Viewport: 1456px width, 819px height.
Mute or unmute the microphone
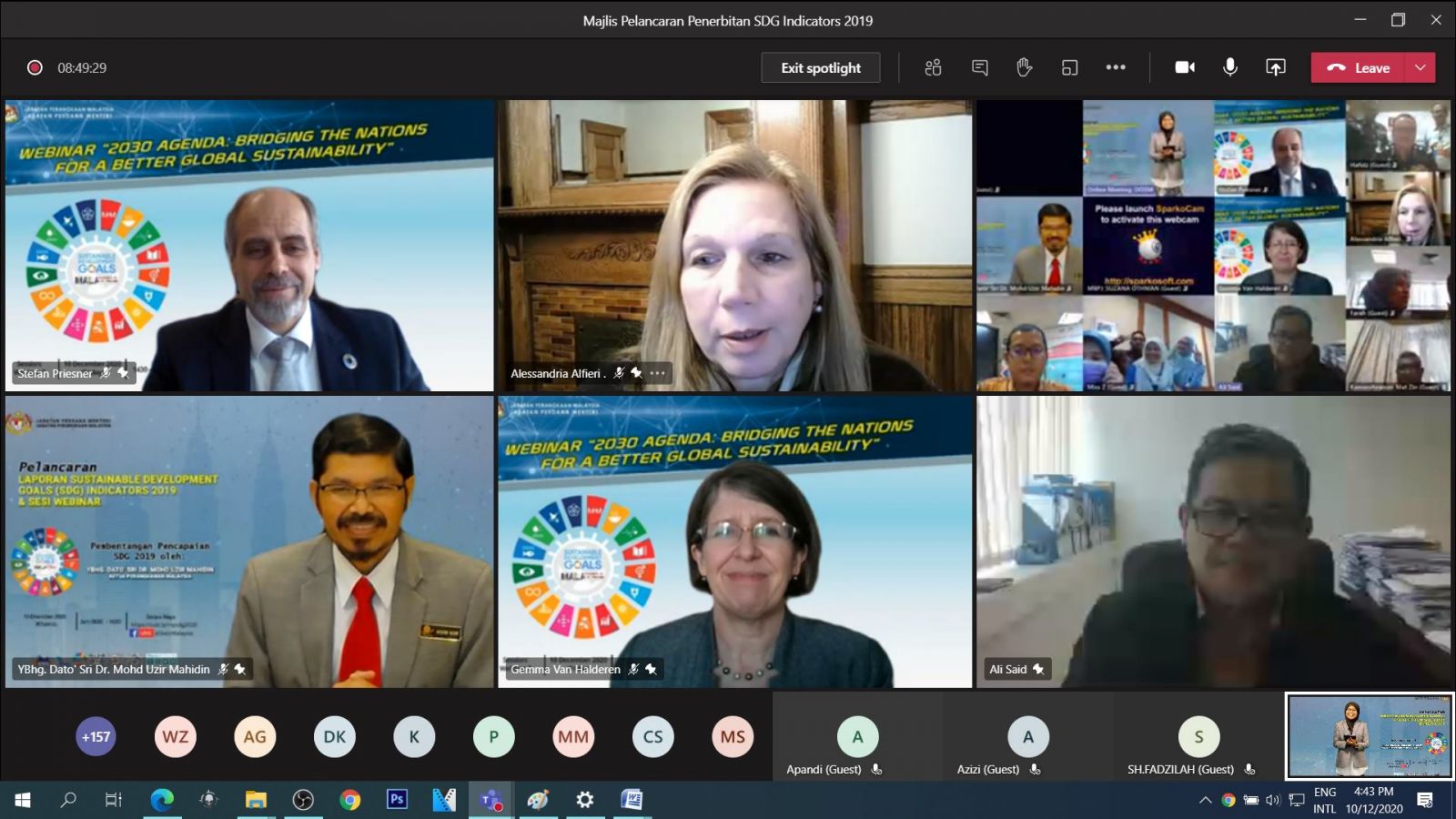pos(1229,67)
